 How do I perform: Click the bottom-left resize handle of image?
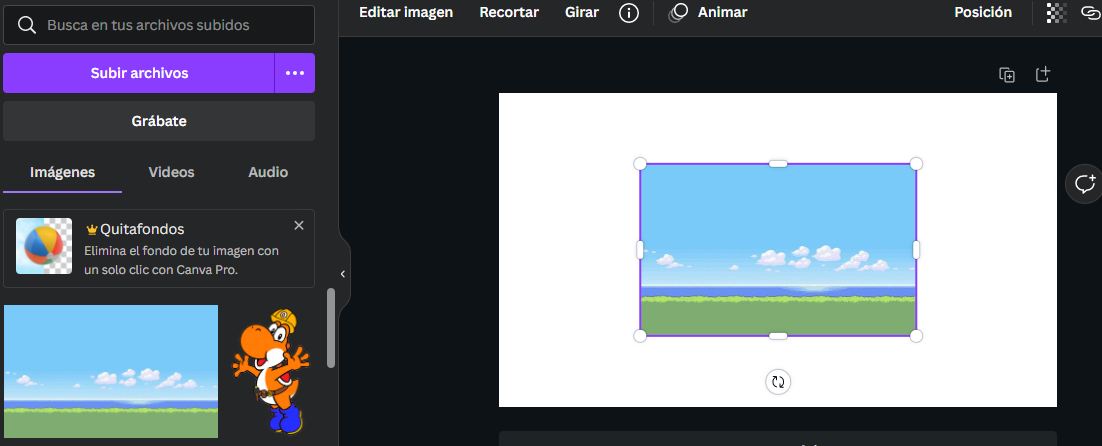pos(640,336)
